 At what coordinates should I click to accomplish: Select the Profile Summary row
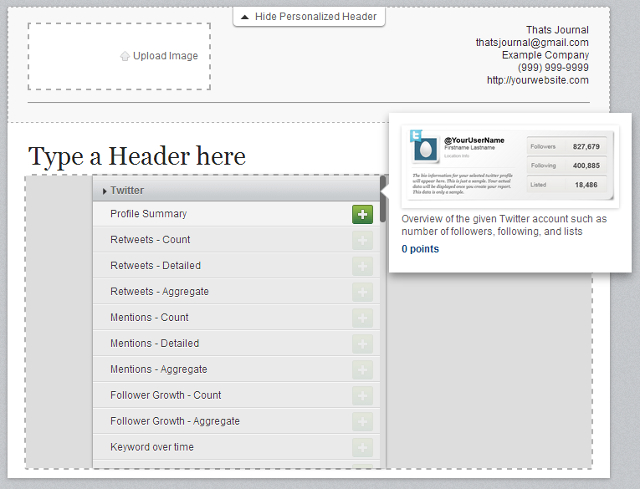(x=236, y=214)
